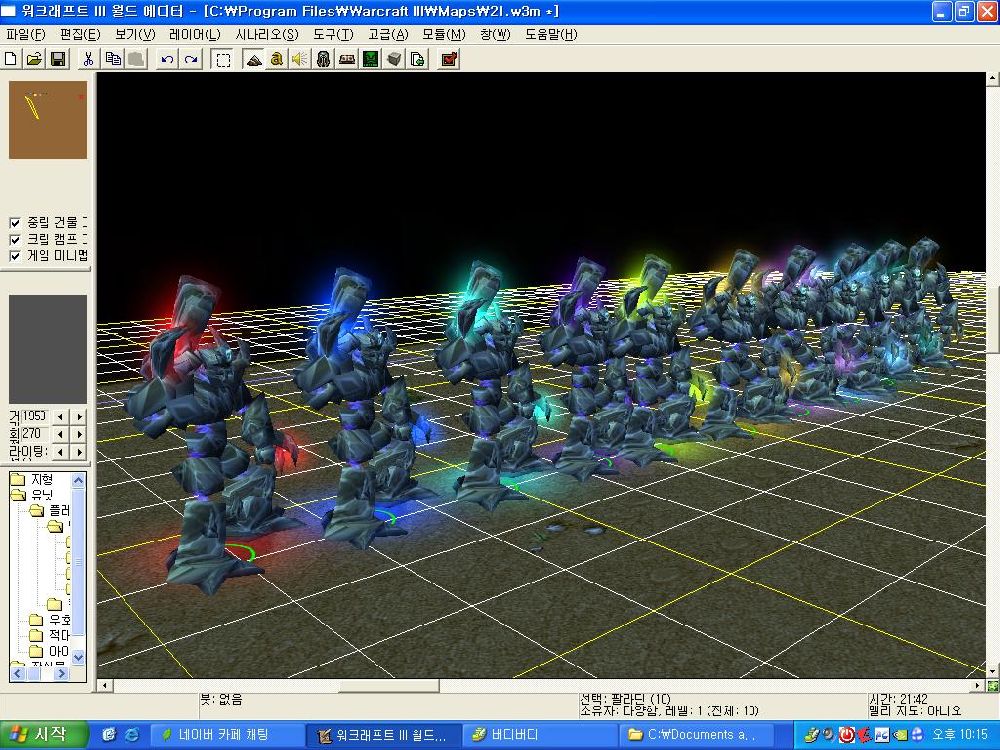Screen dimensions: 1000x750
Task: Test the map with red checkmark icon
Action: (449, 59)
